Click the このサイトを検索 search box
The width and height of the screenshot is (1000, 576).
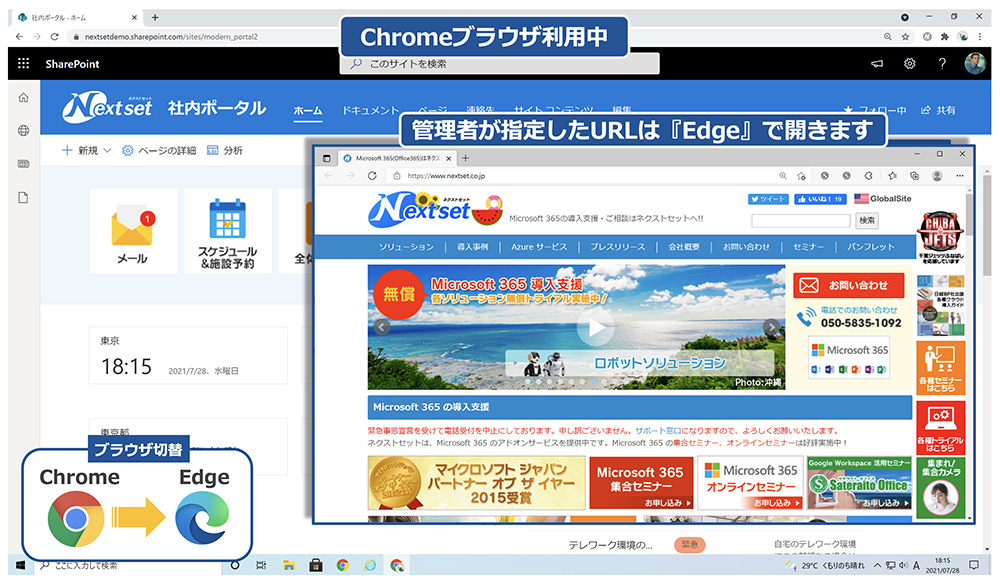tap(499, 64)
